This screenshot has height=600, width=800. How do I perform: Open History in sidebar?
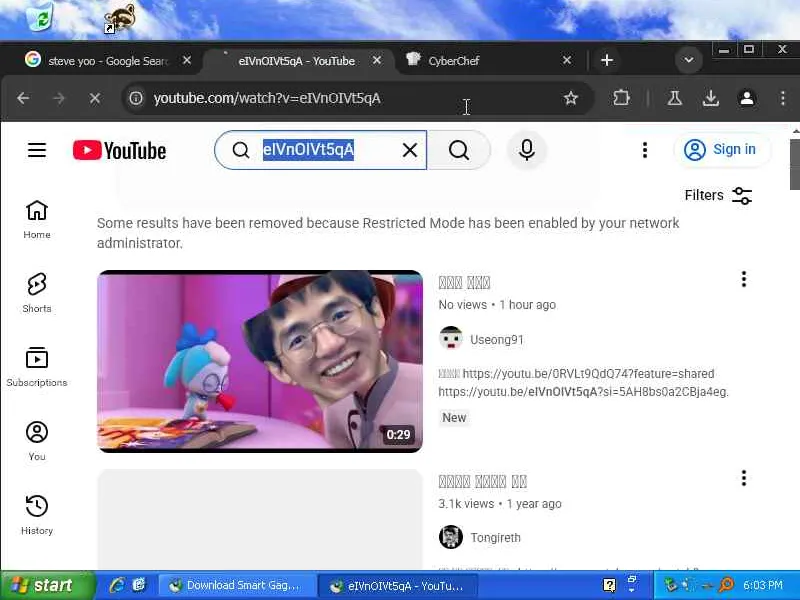click(37, 515)
